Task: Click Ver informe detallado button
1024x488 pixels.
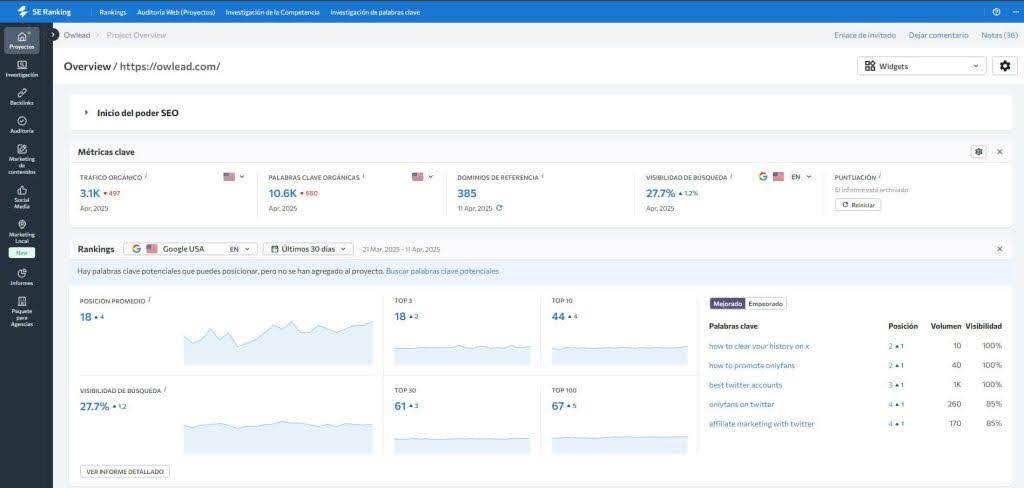Action: [x=125, y=471]
